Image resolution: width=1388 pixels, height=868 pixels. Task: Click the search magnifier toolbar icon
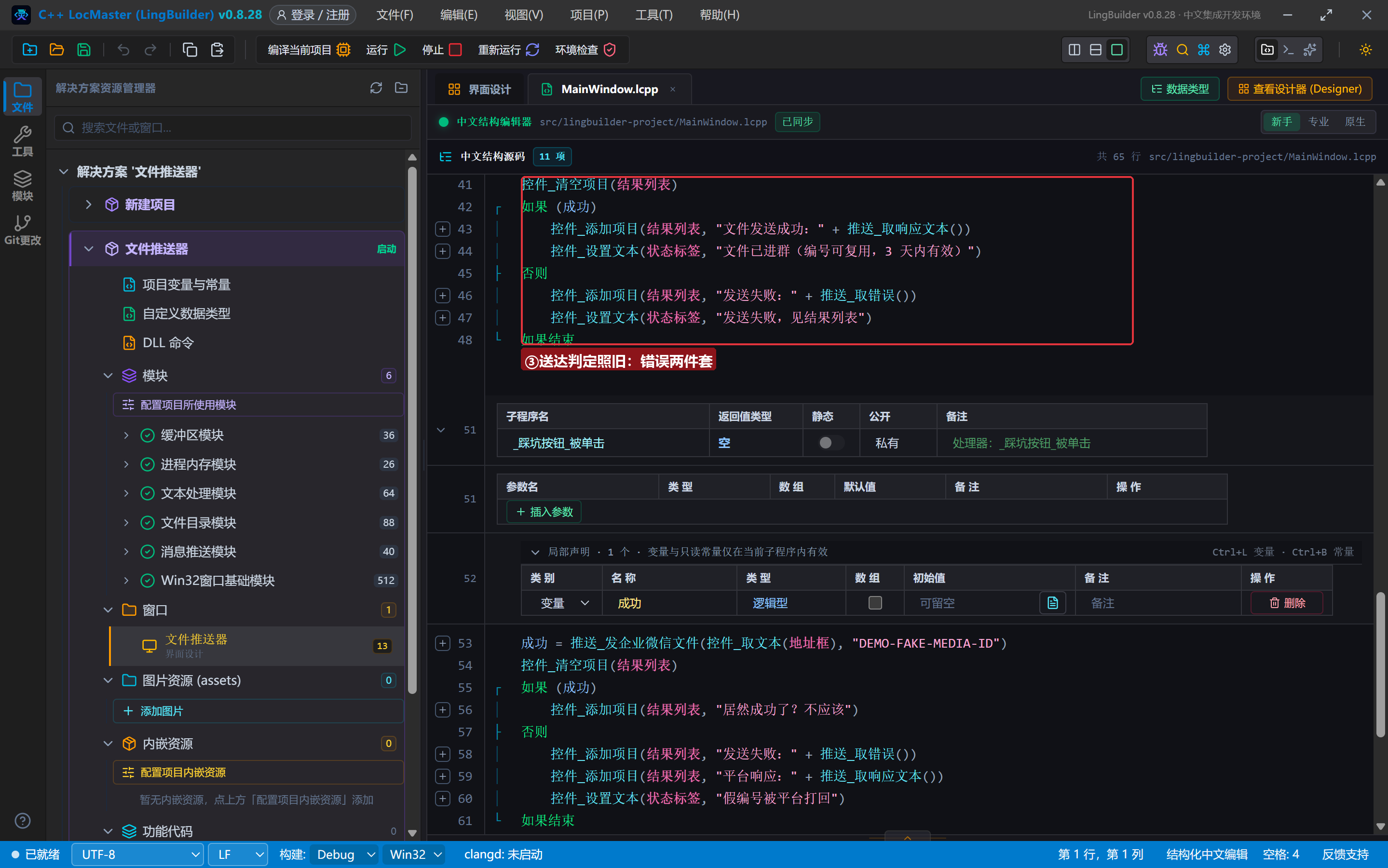[x=1182, y=50]
